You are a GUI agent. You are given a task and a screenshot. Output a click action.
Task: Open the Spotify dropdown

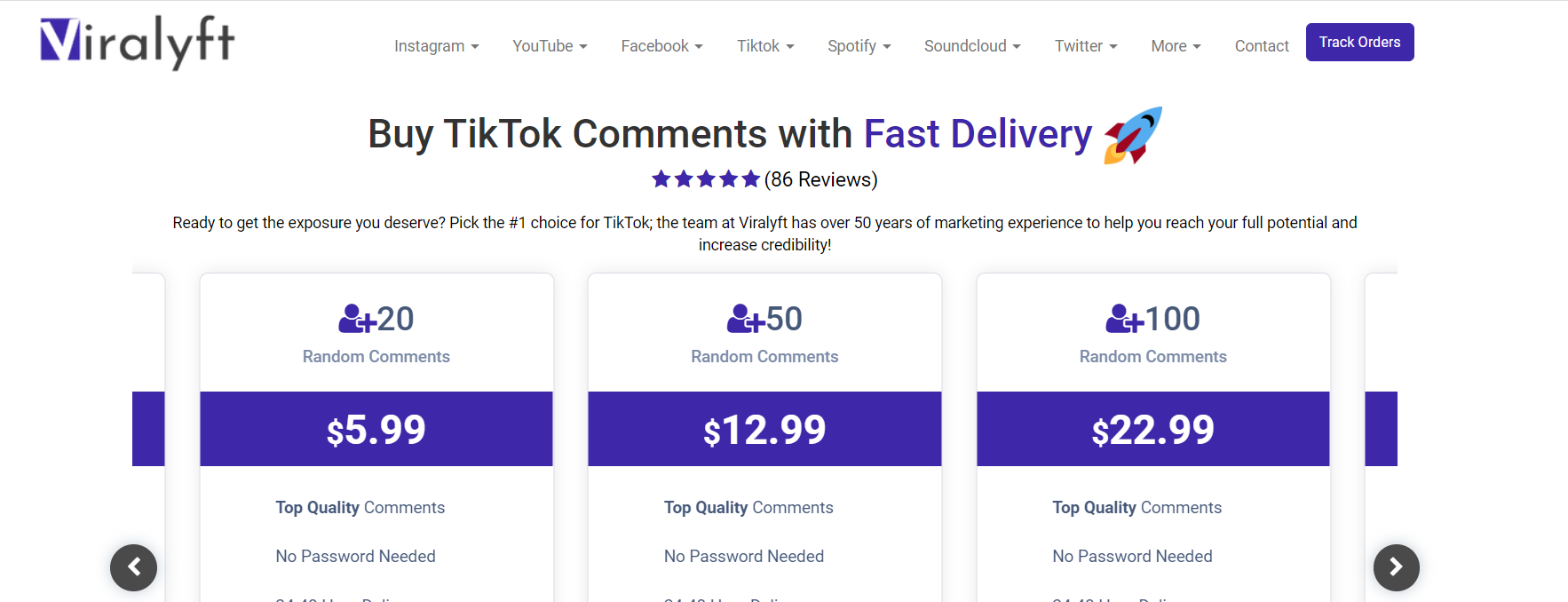[859, 46]
